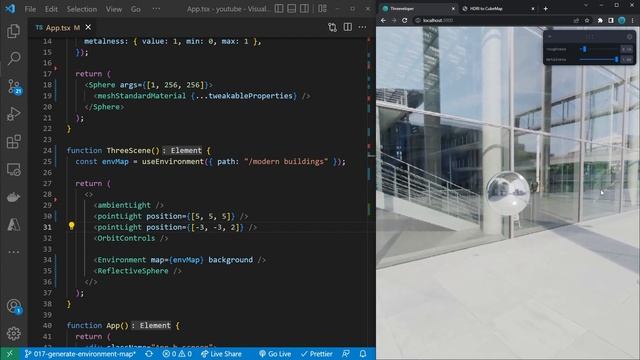Go forward in the browser
The image size is (640, 360).
(x=394, y=20)
